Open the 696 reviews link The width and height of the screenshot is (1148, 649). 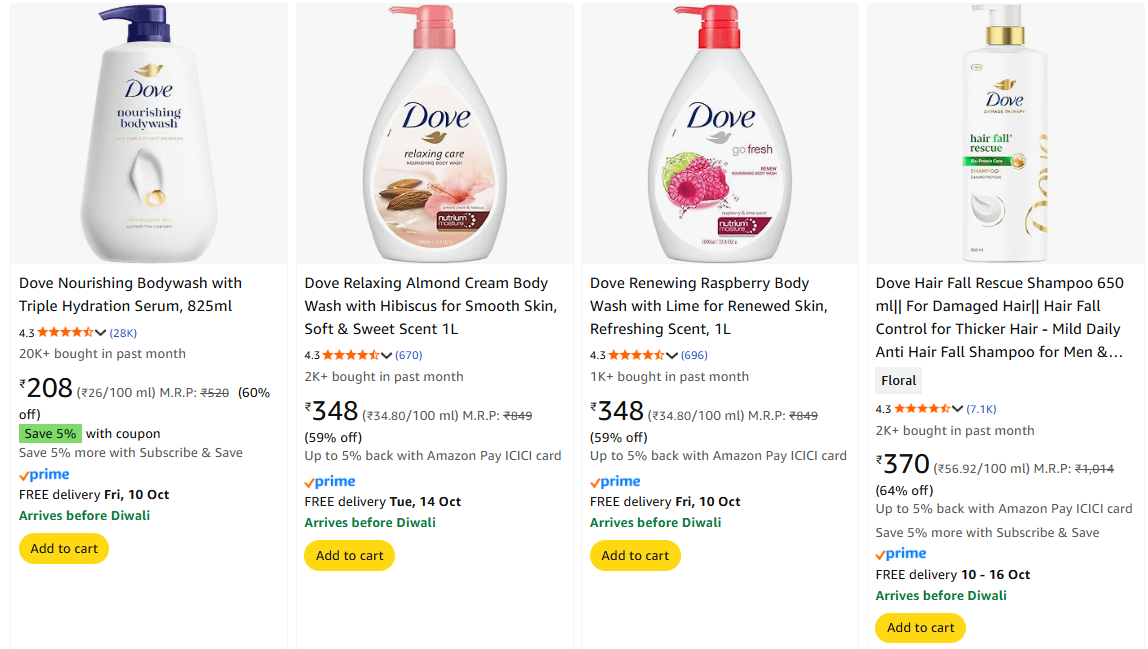694,356
